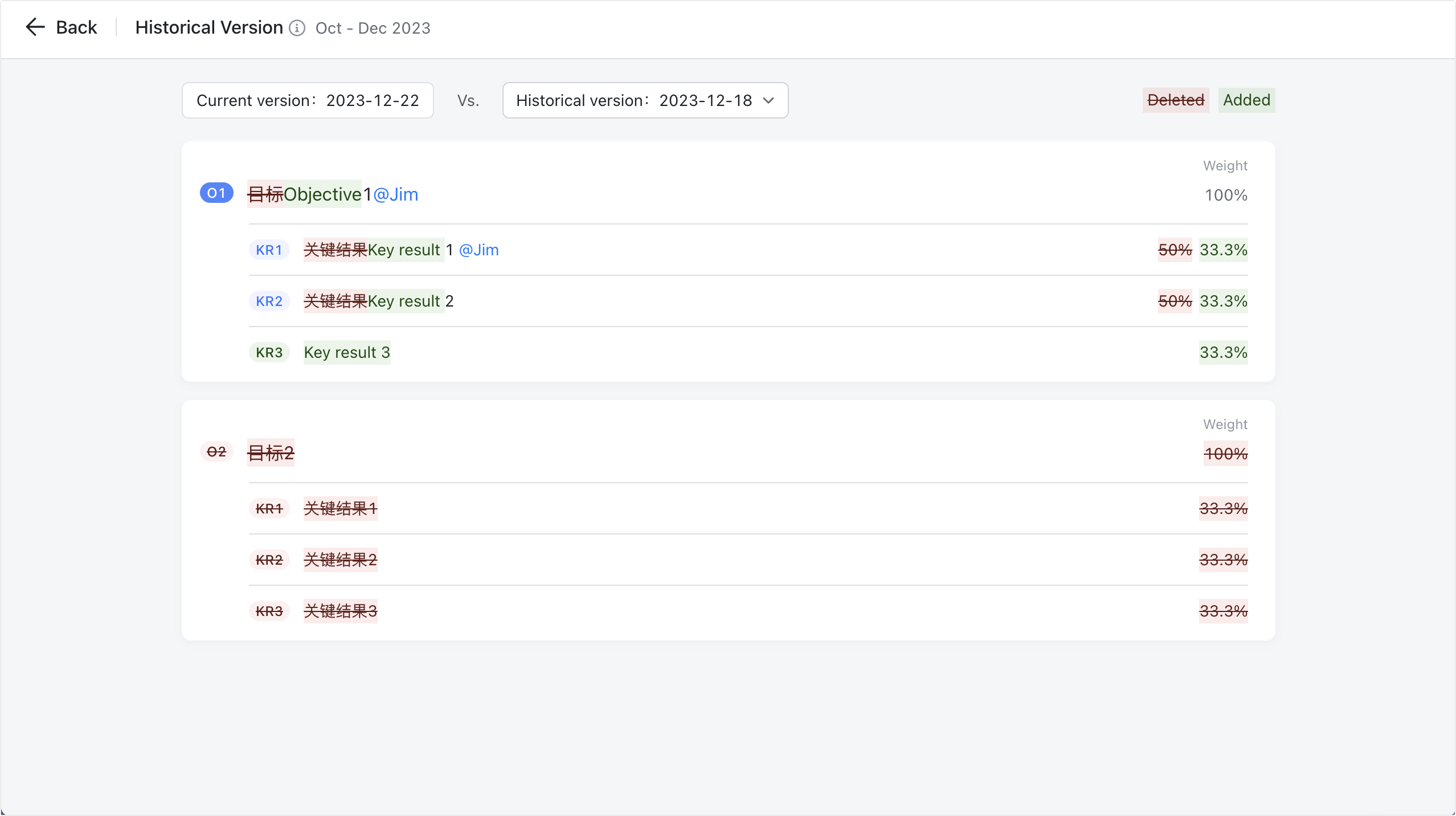
Task: Open the Historical version dropdown
Action: (x=644, y=100)
